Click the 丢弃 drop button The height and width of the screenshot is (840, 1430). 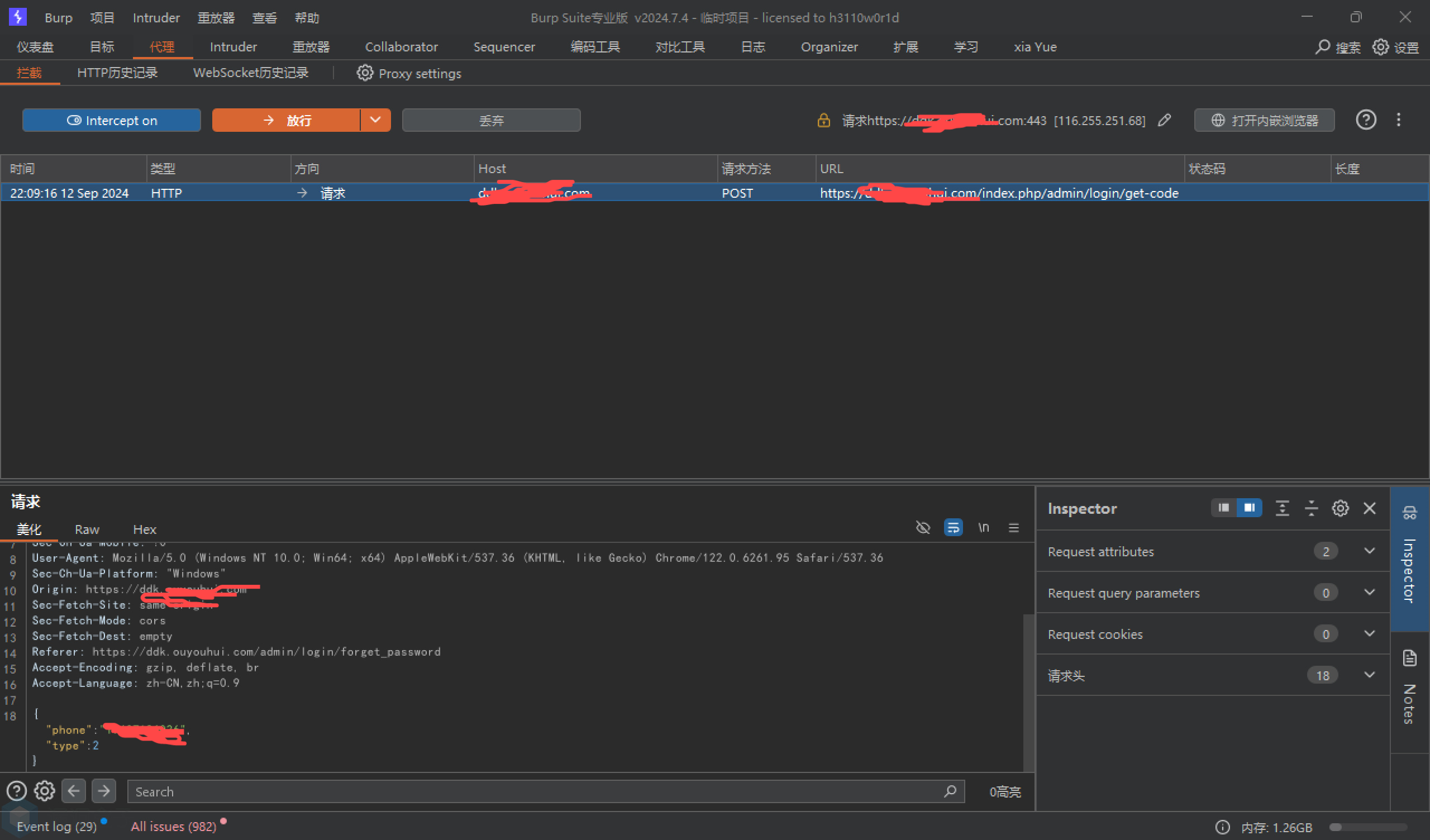(x=492, y=120)
